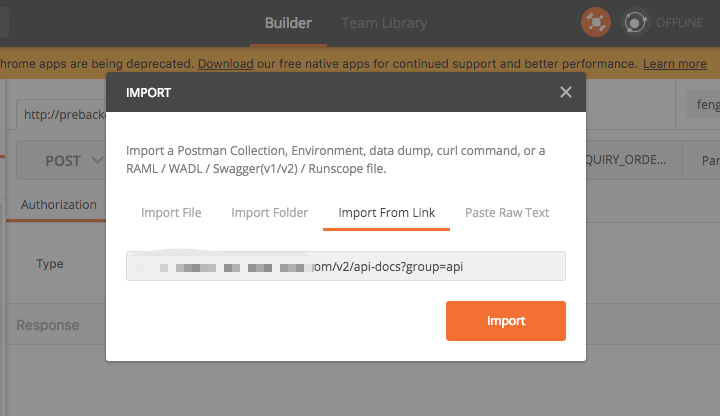Click the sync status orbit icon

point(636,22)
